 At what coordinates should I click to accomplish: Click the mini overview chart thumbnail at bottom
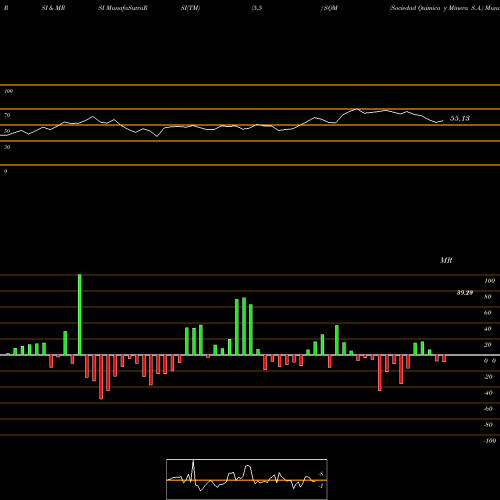point(247,479)
